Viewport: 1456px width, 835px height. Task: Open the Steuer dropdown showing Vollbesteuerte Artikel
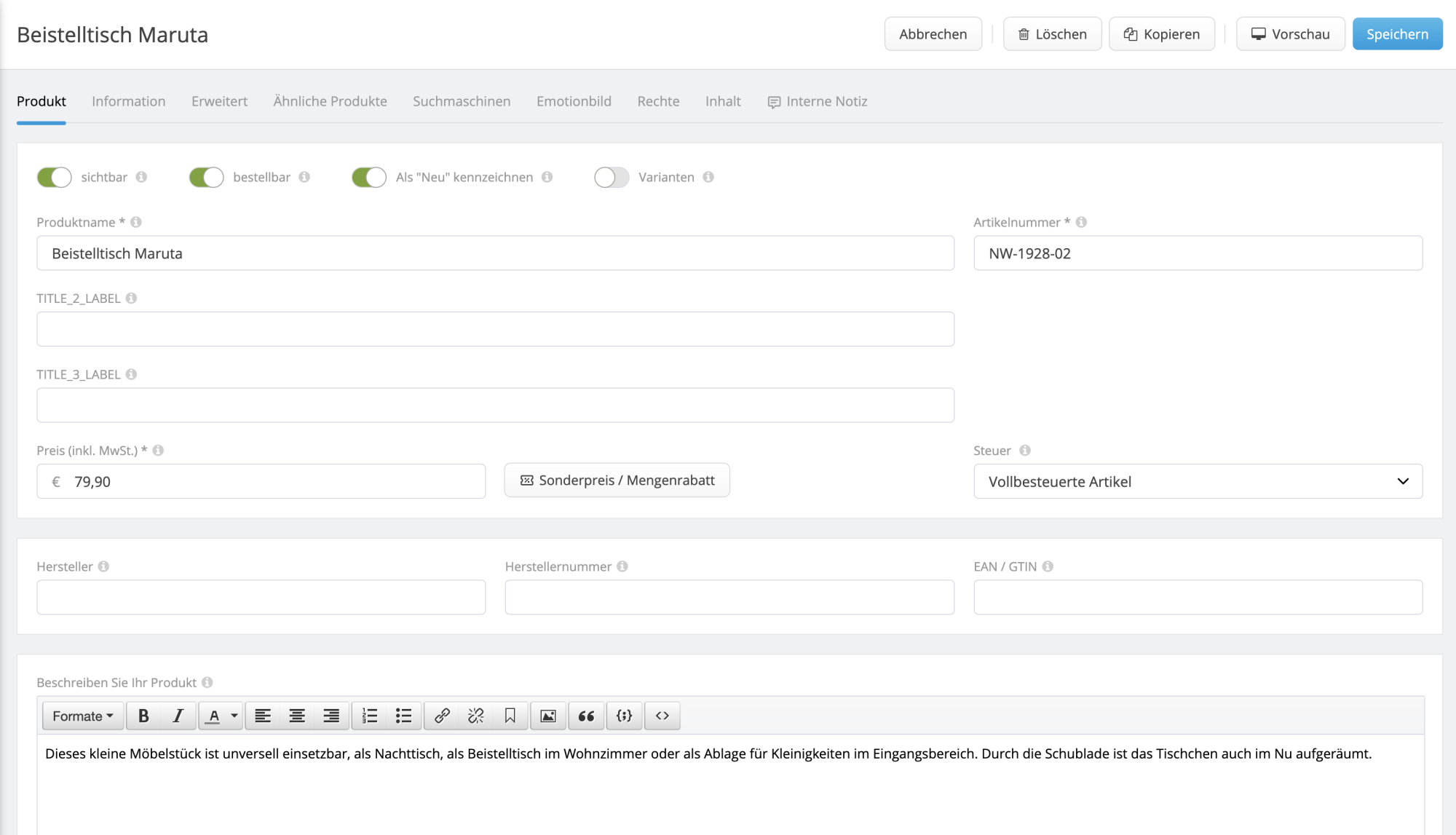click(1198, 481)
